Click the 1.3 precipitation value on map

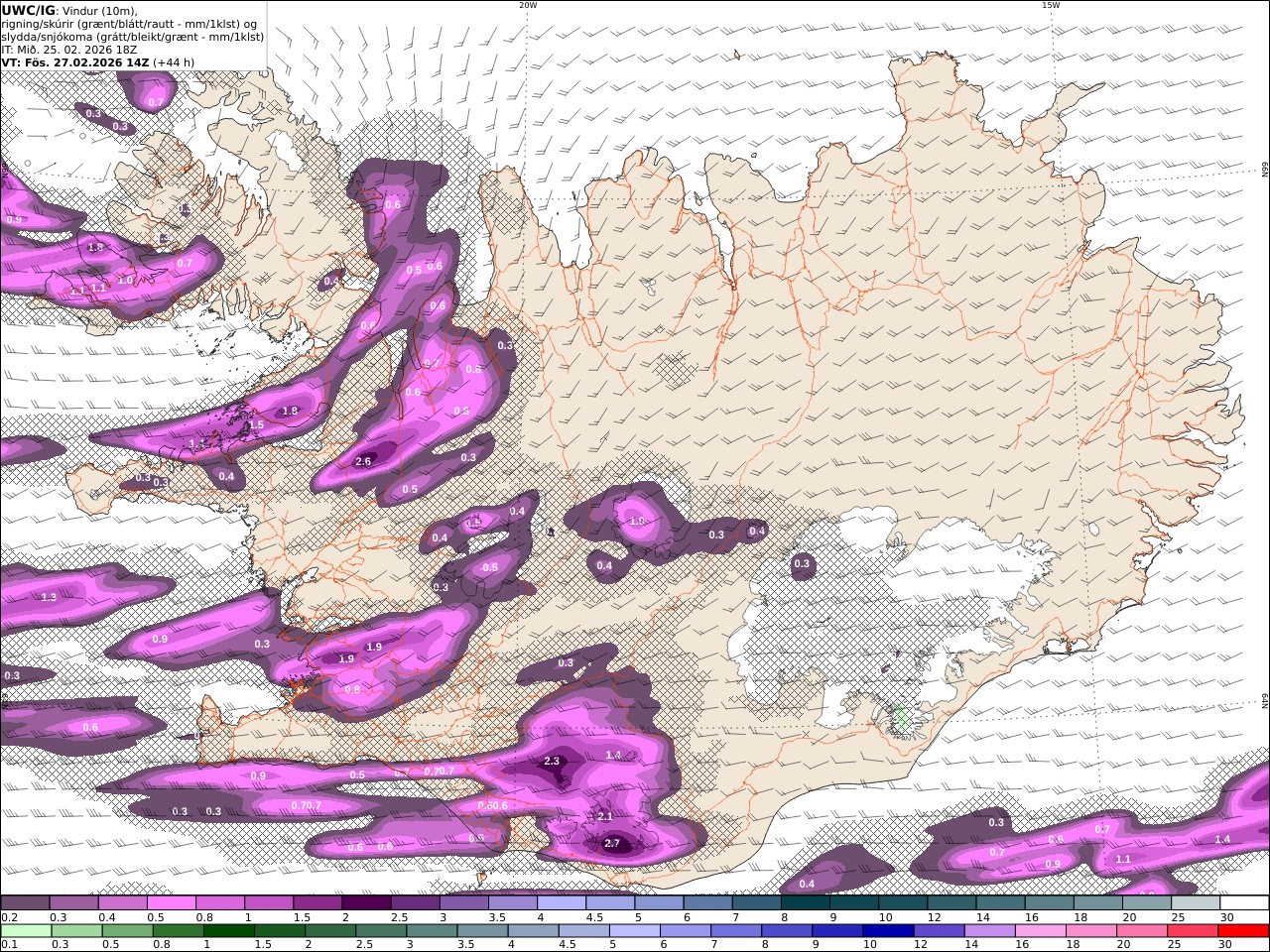point(50,597)
